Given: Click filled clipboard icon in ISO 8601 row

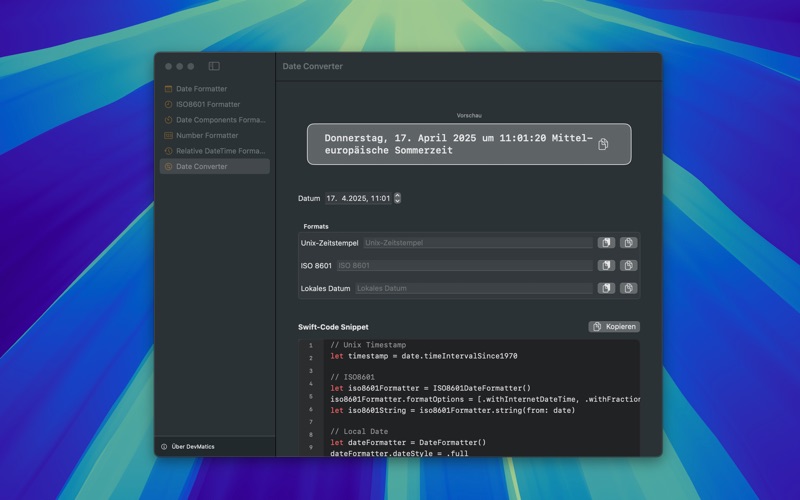Looking at the screenshot, I should [x=606, y=265].
